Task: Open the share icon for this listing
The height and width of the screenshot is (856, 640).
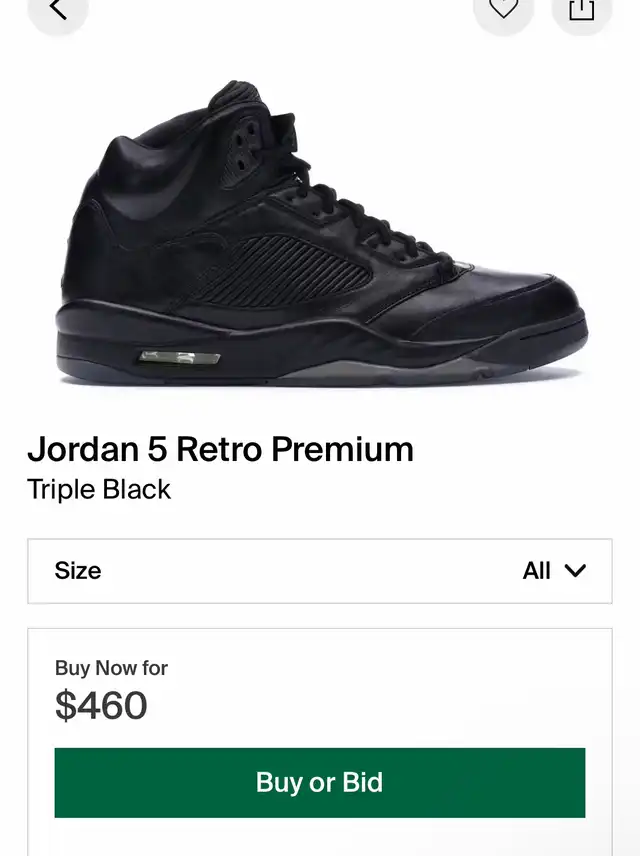Action: 582,9
